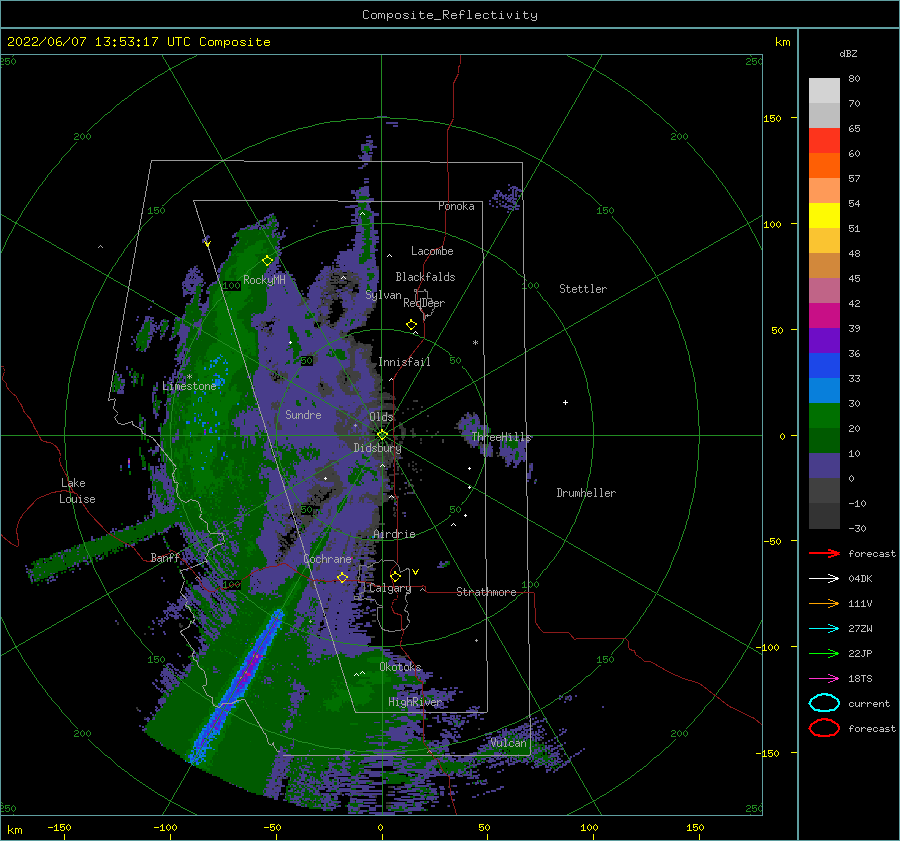Click the Didsbury town label
Image resolution: width=900 pixels, height=841 pixels.
point(378,448)
